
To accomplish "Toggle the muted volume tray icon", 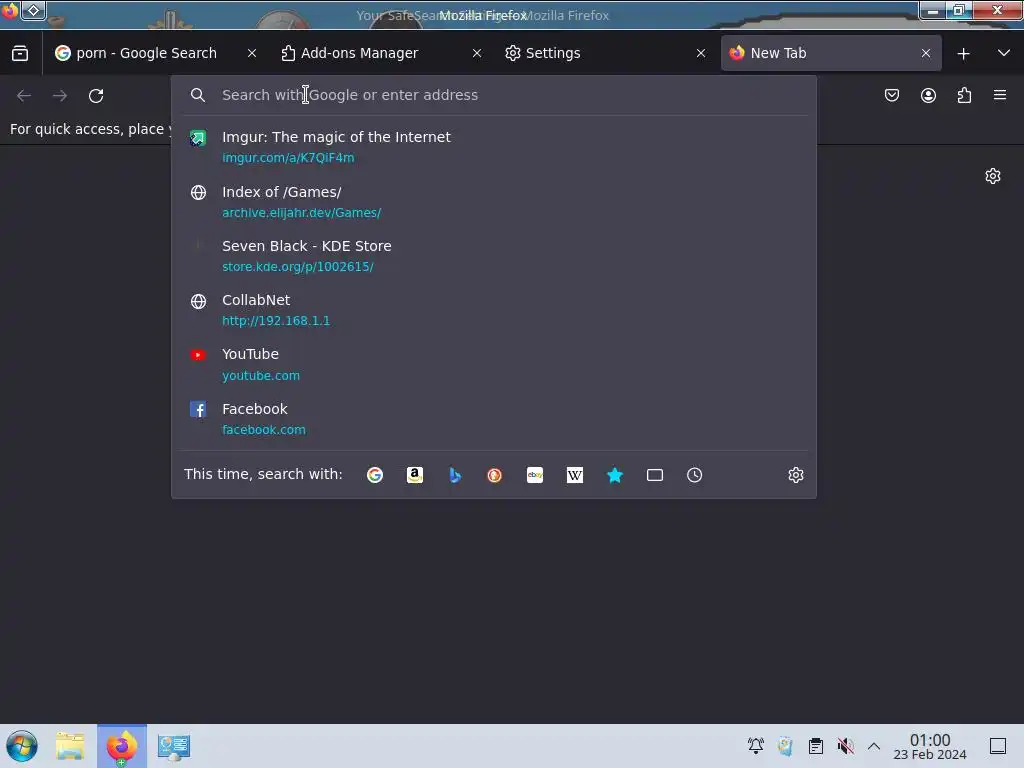I will 846,746.
